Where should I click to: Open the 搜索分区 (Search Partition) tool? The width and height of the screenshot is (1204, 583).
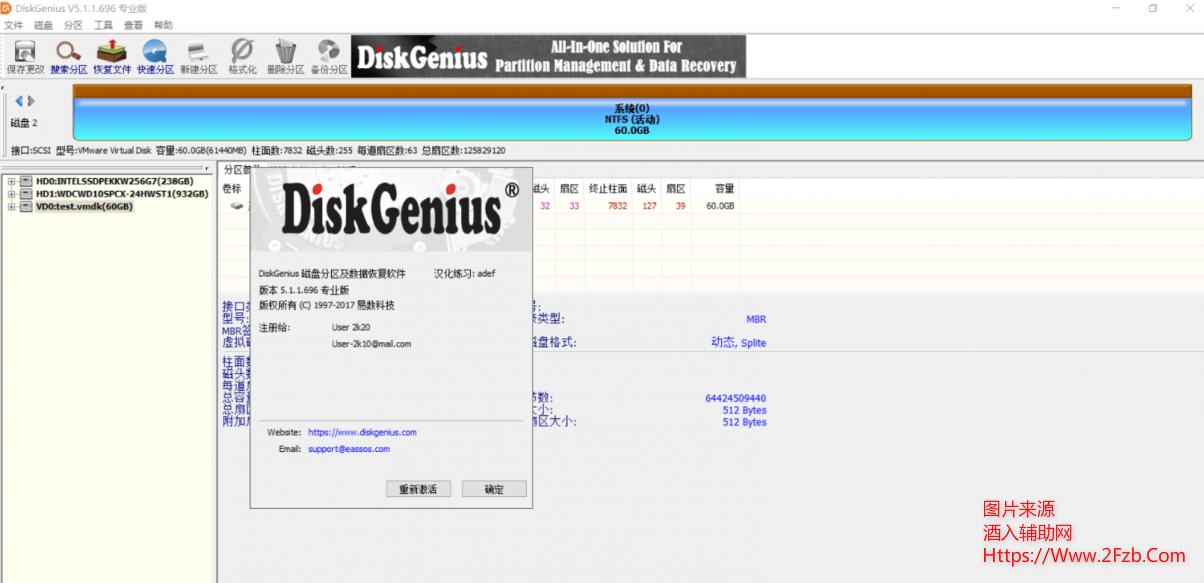pos(67,55)
